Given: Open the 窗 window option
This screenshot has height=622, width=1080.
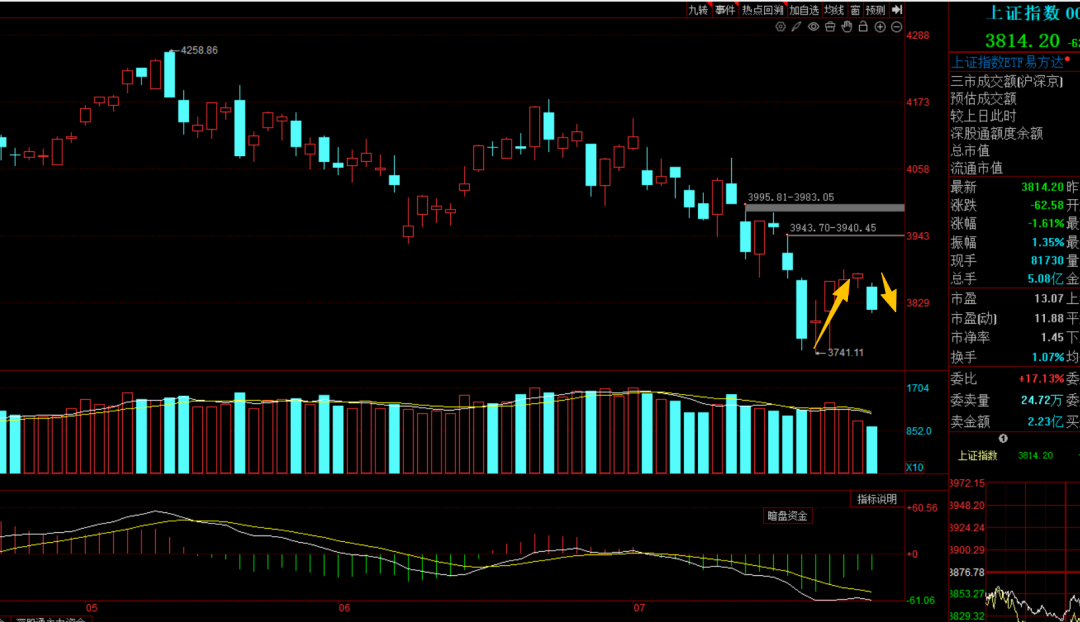Looking at the screenshot, I should (x=855, y=10).
